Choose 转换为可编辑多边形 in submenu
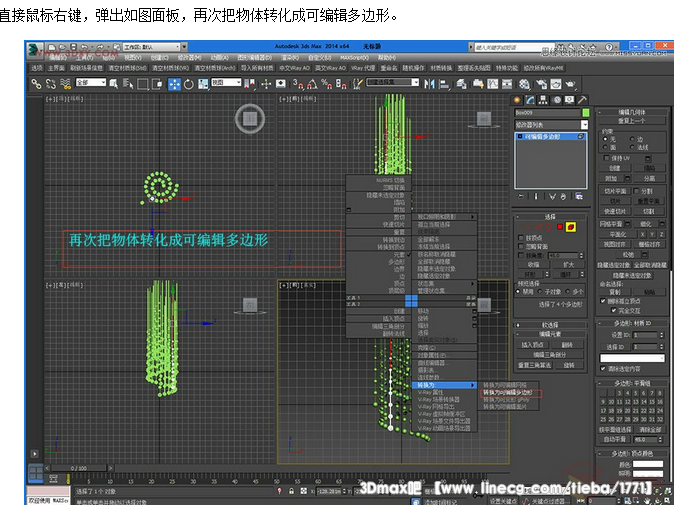This screenshot has height=505, width=681. coord(508,393)
